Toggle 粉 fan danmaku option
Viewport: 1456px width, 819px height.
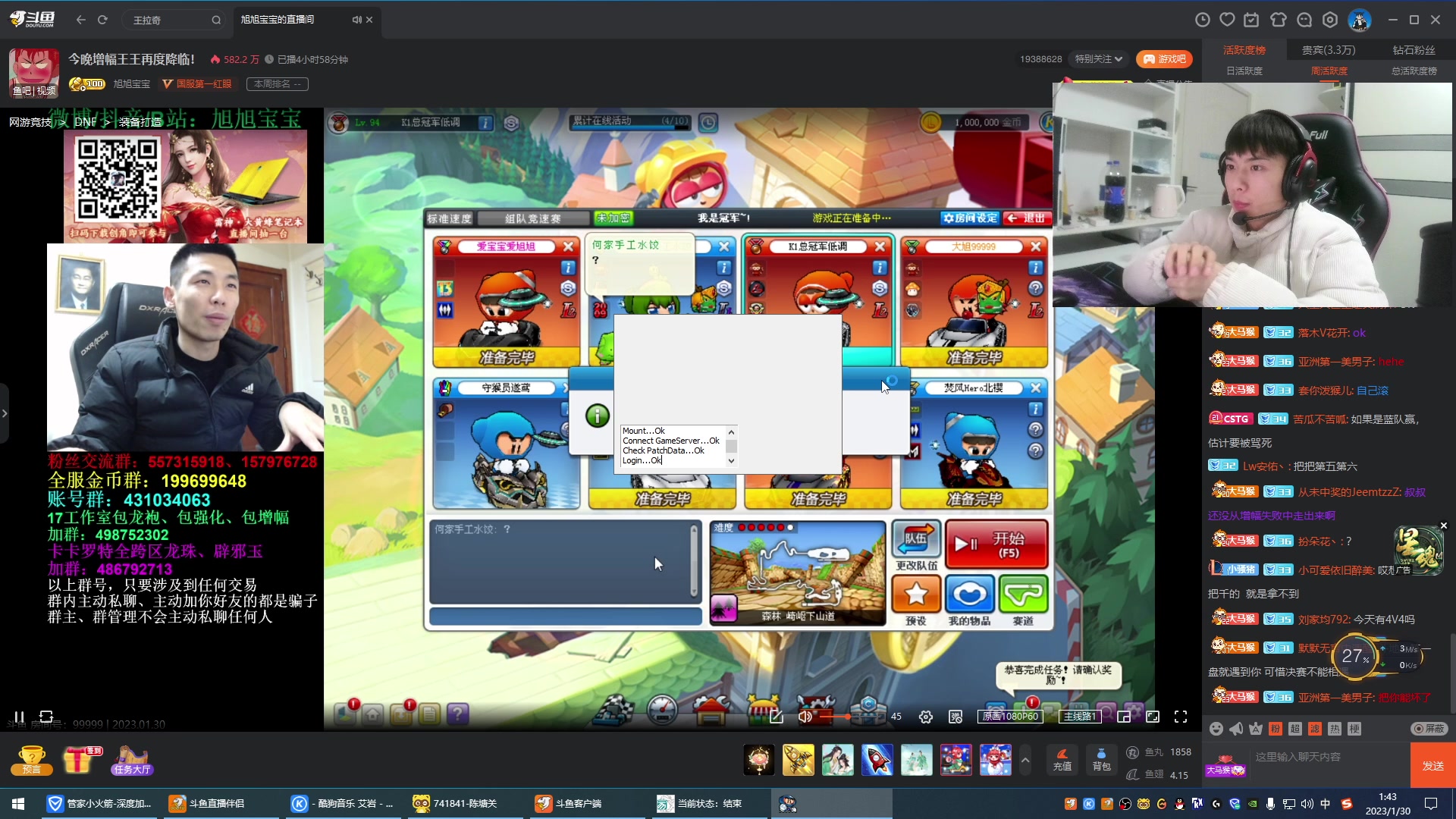[x=1276, y=729]
